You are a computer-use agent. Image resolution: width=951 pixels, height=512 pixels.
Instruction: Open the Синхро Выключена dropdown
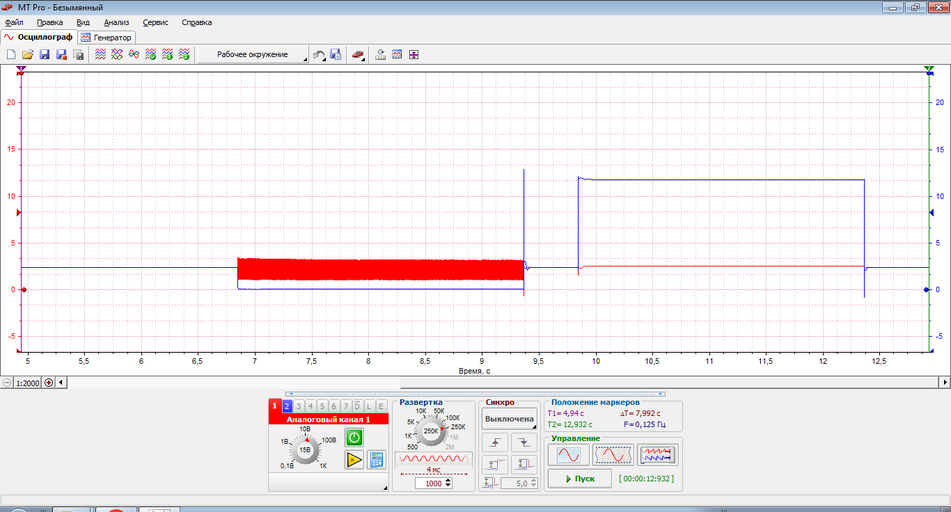tap(509, 419)
